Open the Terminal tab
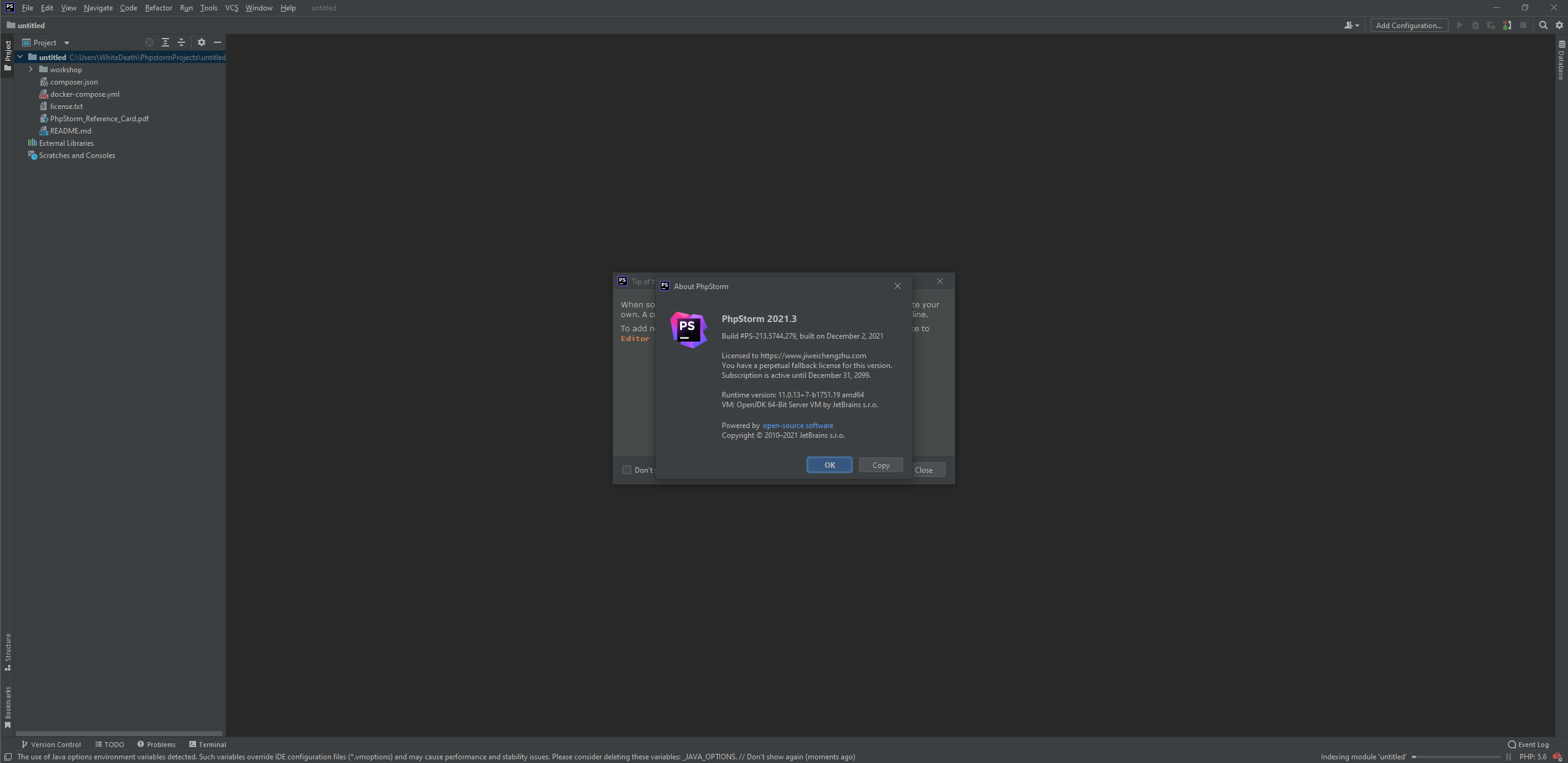Screen dimensions: 1568x763 click(208, 745)
